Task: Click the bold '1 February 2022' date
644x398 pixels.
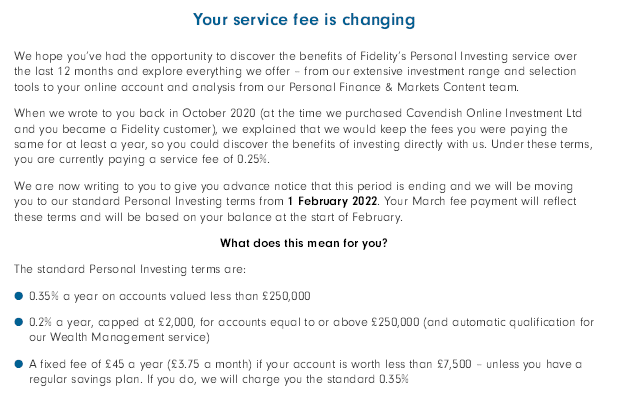Action: 332,201
